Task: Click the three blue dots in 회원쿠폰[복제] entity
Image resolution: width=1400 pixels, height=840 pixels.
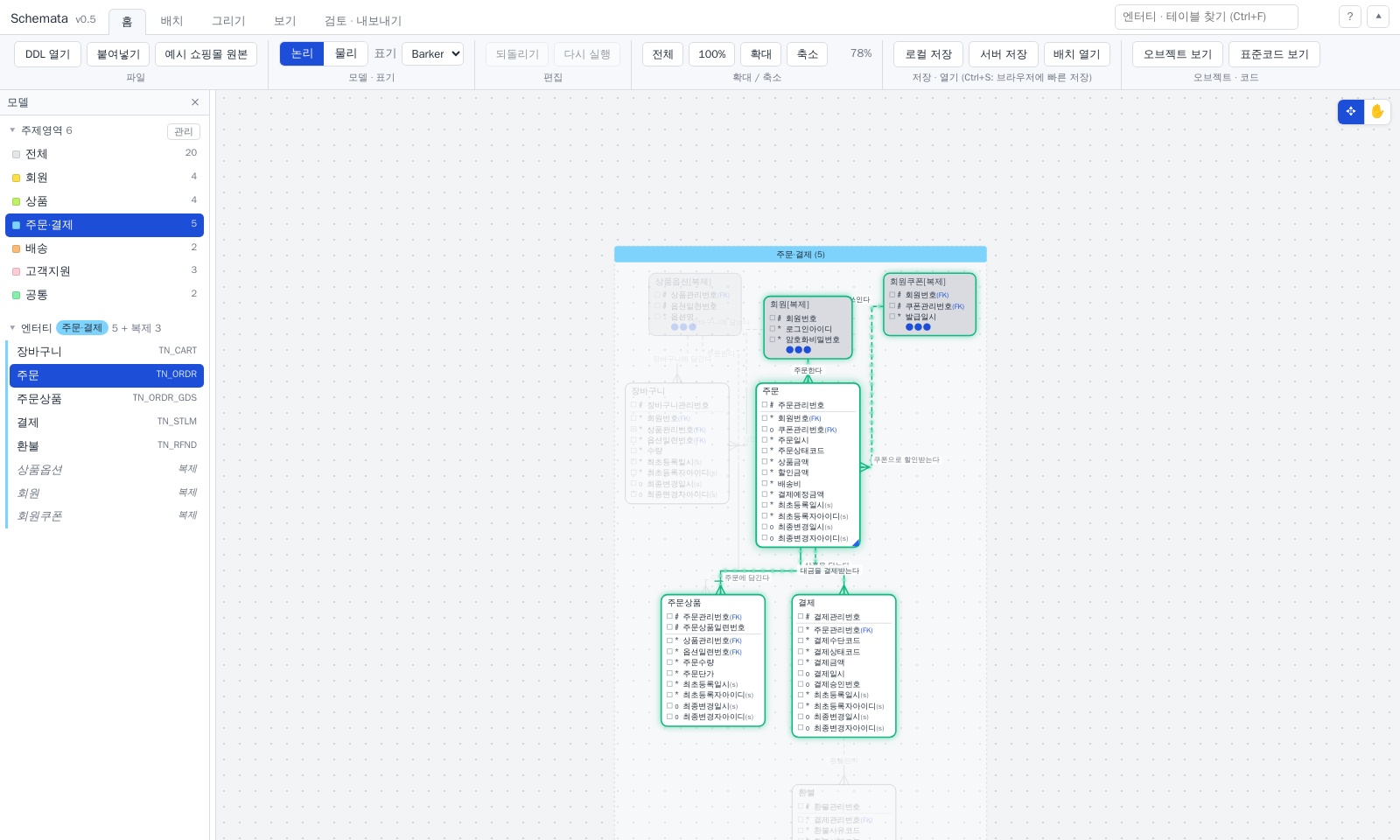Action: click(x=918, y=327)
